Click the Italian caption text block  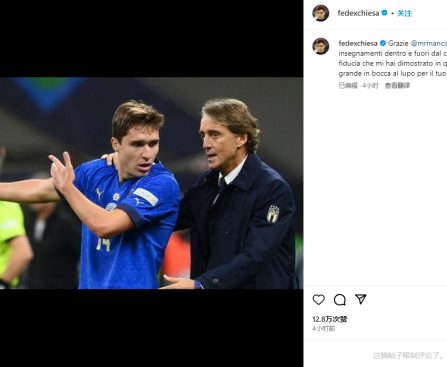pos(393,58)
